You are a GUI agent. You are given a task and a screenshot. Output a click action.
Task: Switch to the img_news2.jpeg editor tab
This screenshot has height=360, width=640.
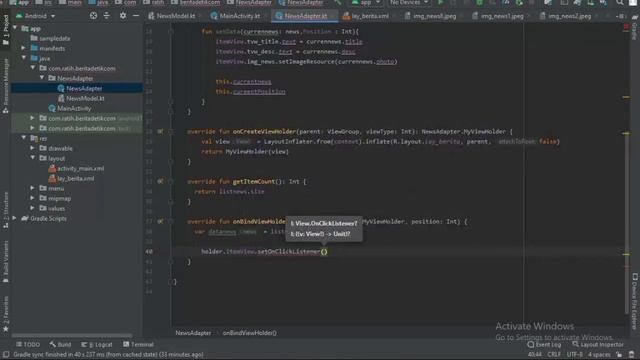(569, 16)
